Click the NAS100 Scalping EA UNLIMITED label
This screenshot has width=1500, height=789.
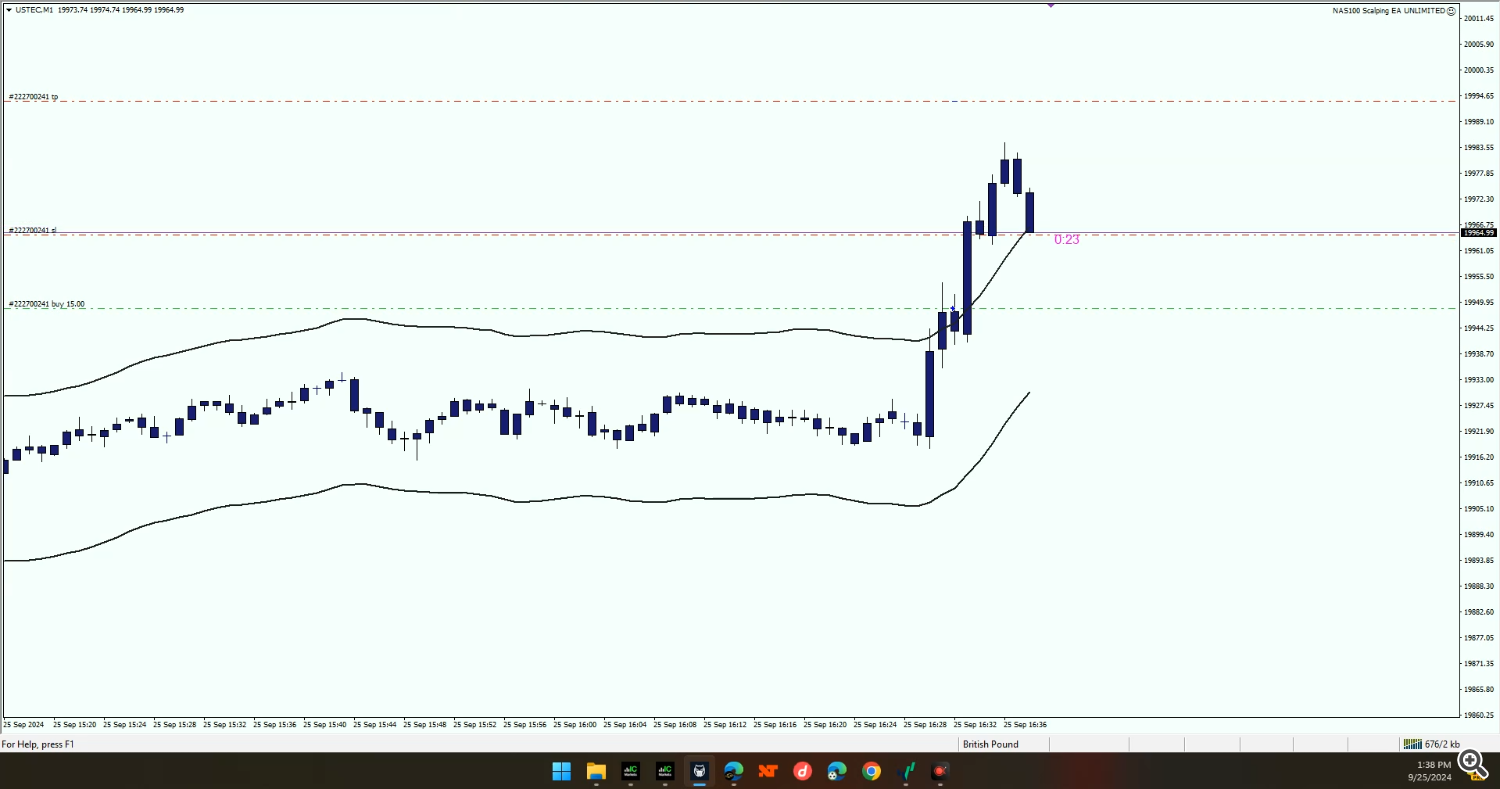(x=1389, y=10)
